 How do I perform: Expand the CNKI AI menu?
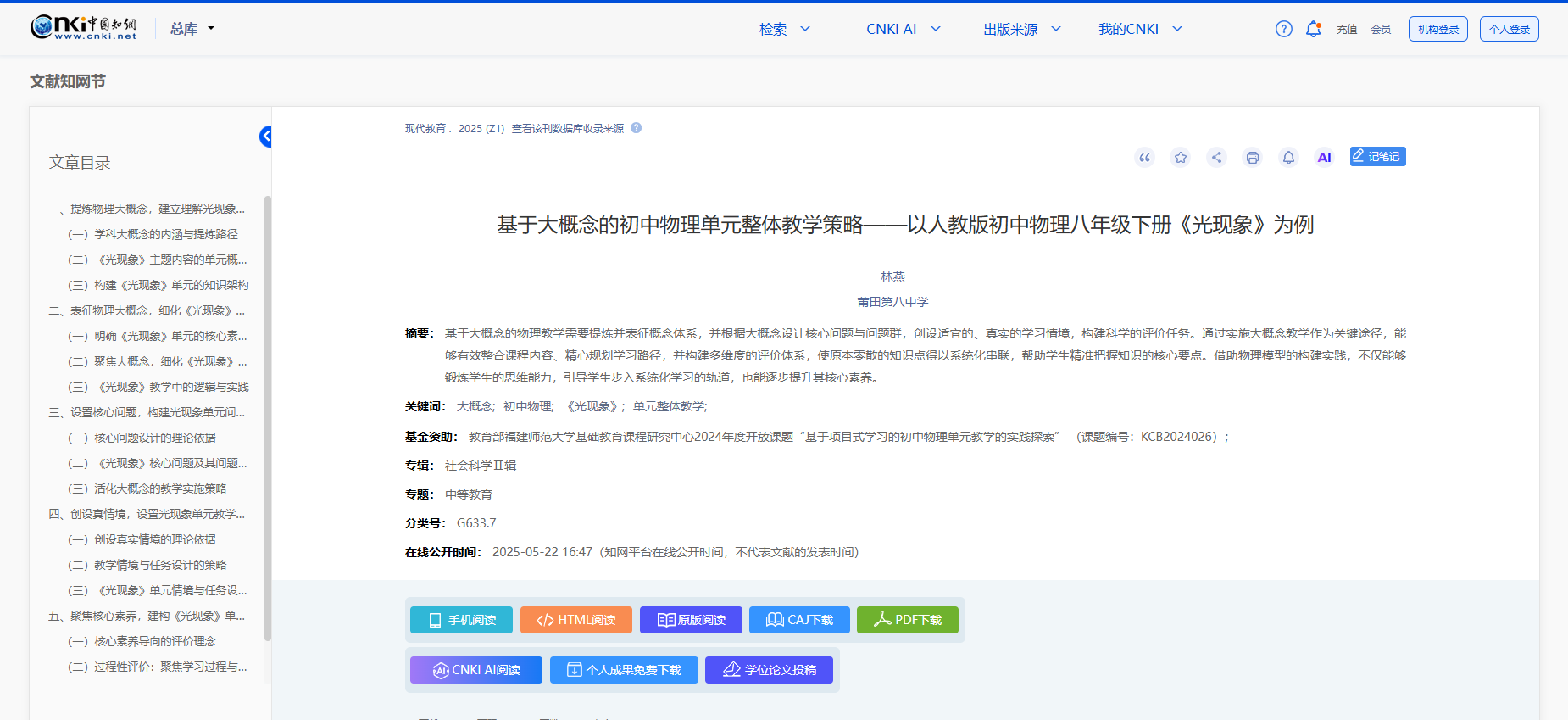[903, 29]
